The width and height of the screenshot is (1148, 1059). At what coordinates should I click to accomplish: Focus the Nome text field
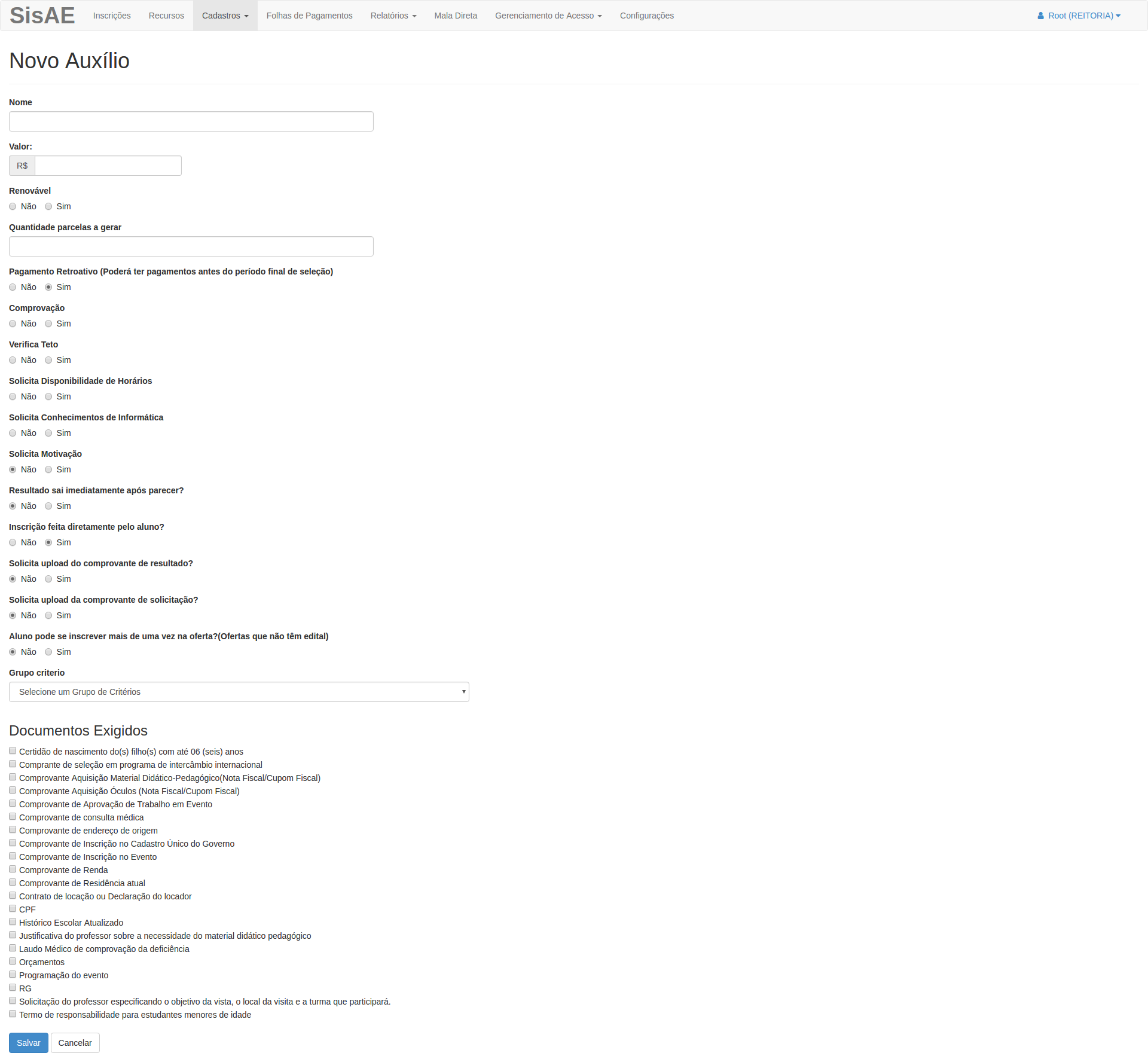pyautogui.click(x=191, y=121)
